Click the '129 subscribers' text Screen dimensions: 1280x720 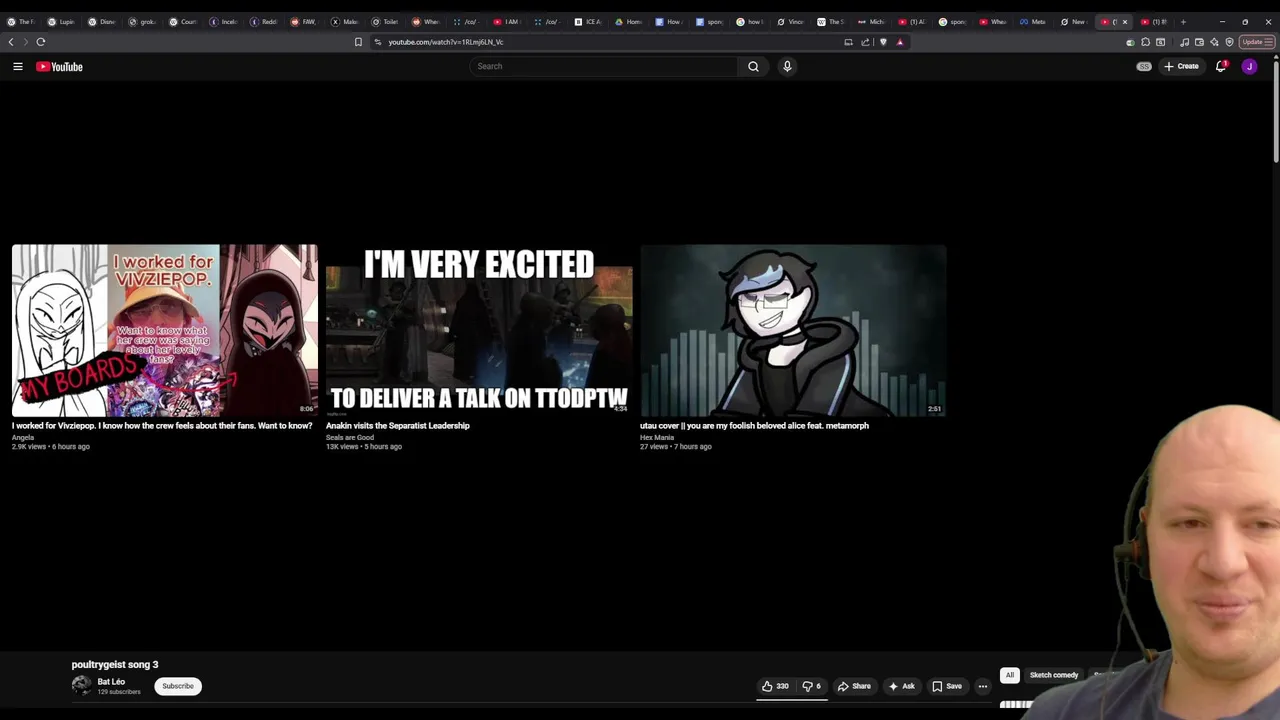click(x=119, y=692)
